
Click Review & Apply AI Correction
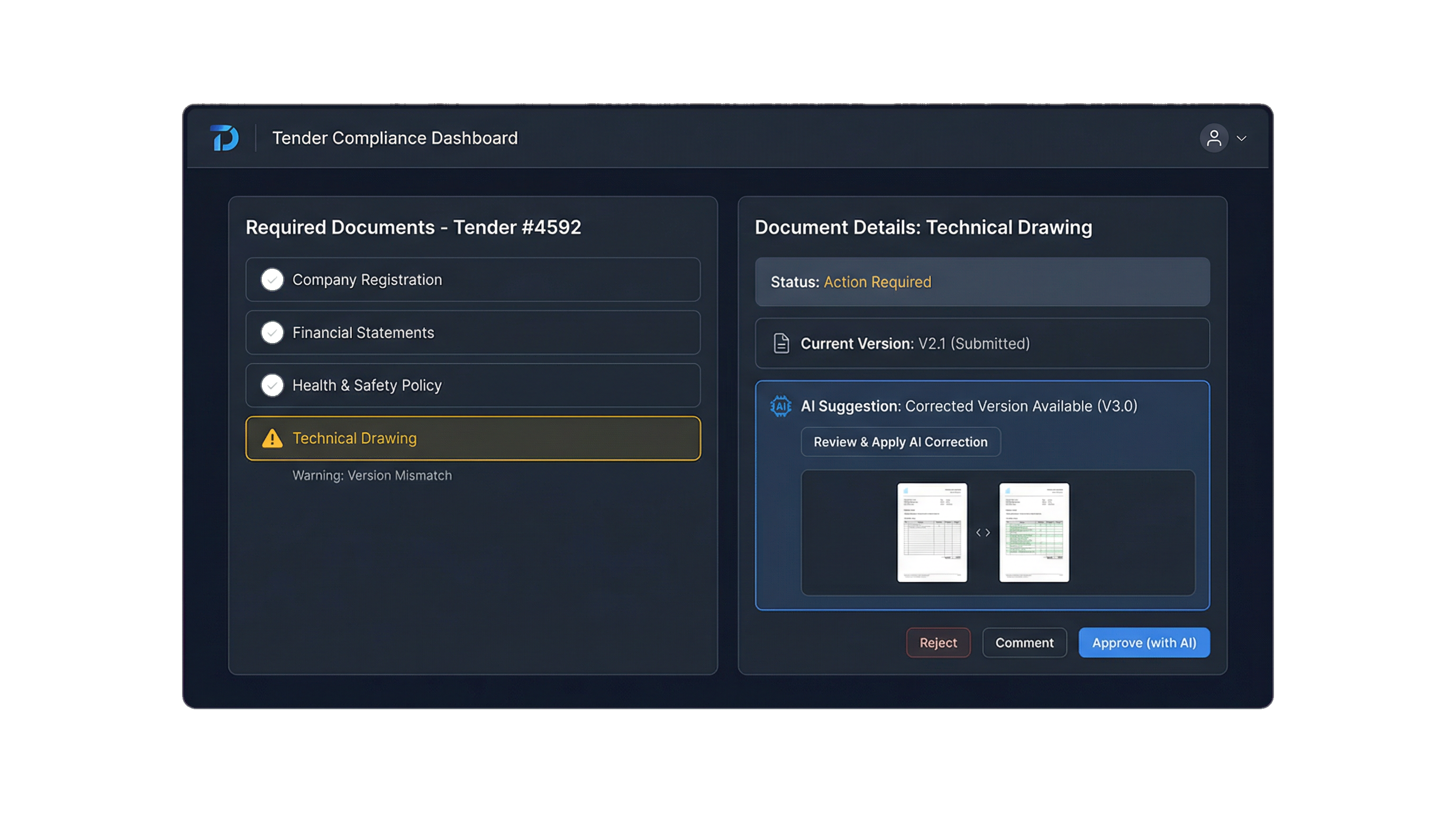[x=900, y=441]
